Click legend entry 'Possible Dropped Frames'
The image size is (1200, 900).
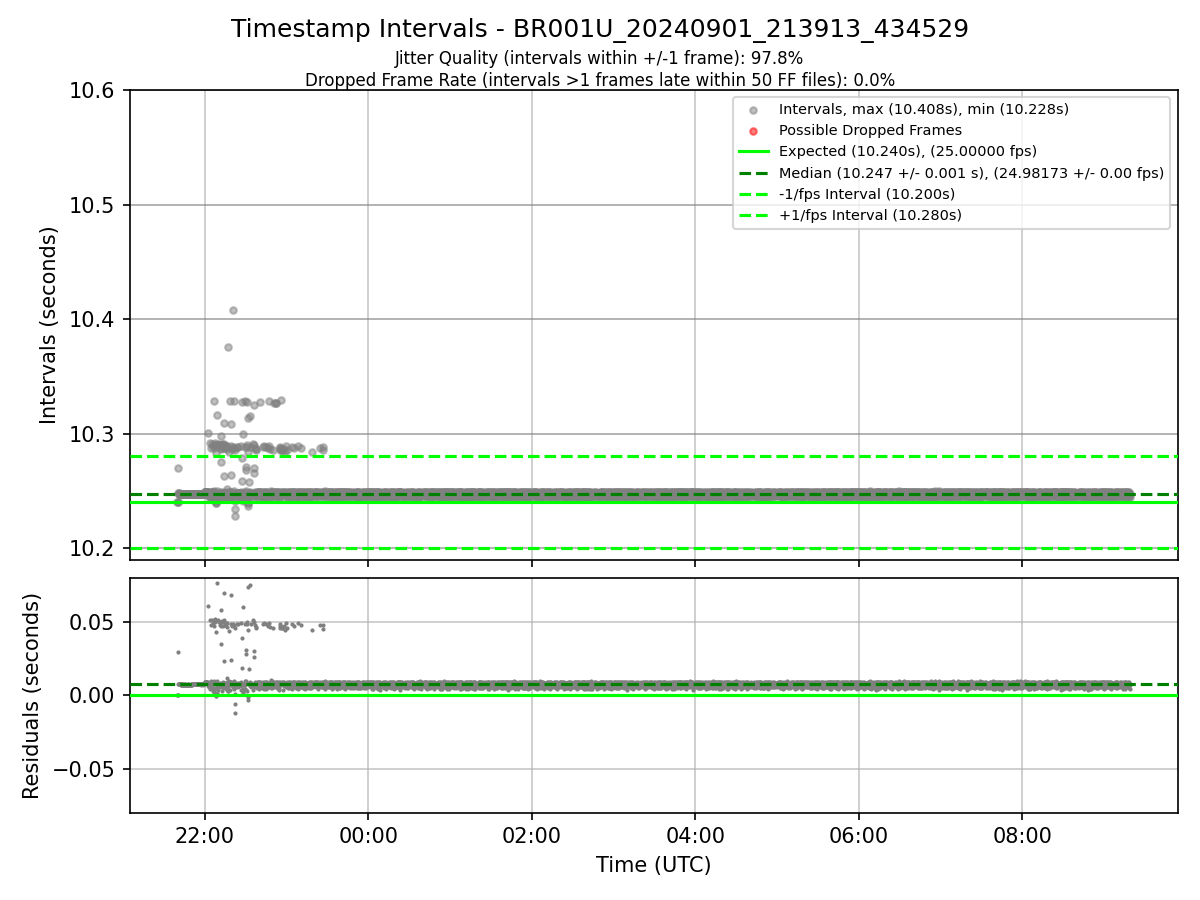[x=870, y=130]
